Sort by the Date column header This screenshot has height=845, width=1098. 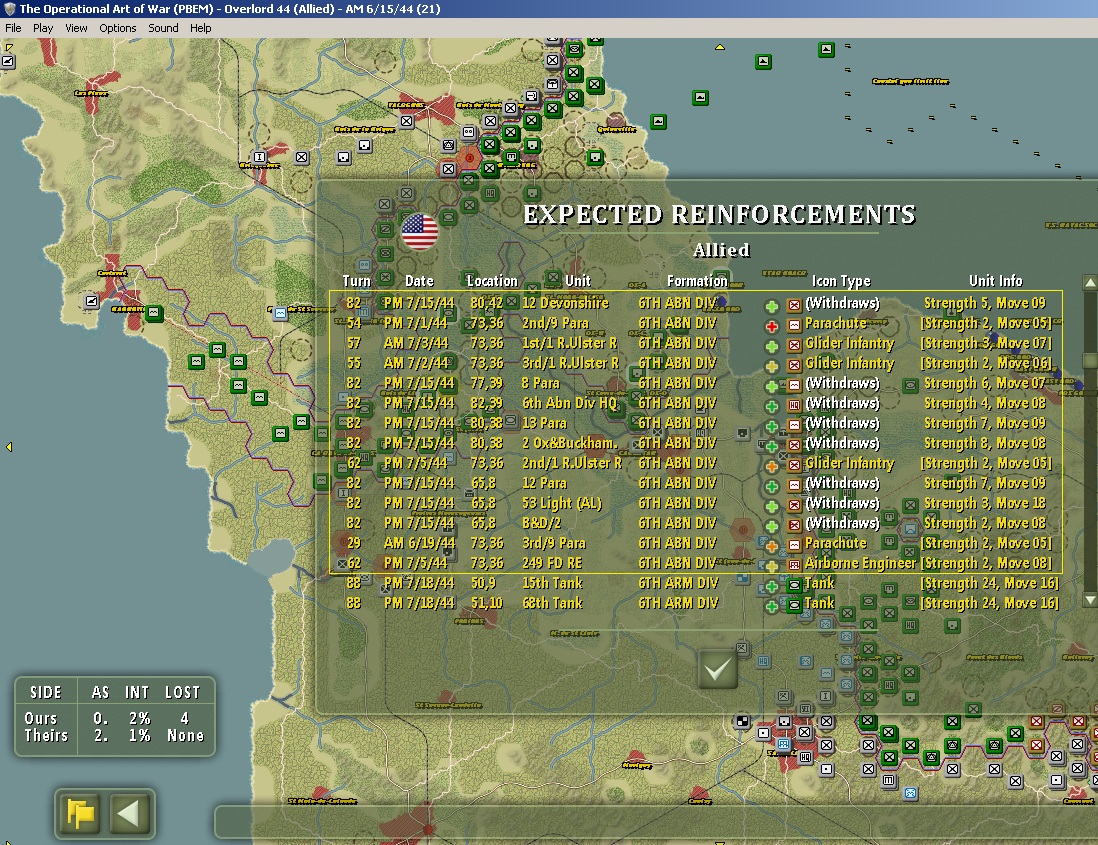click(x=419, y=281)
